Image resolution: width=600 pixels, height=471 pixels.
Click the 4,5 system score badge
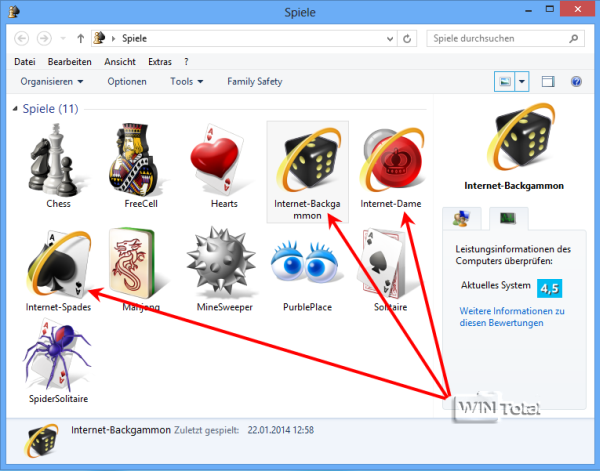[x=549, y=288]
